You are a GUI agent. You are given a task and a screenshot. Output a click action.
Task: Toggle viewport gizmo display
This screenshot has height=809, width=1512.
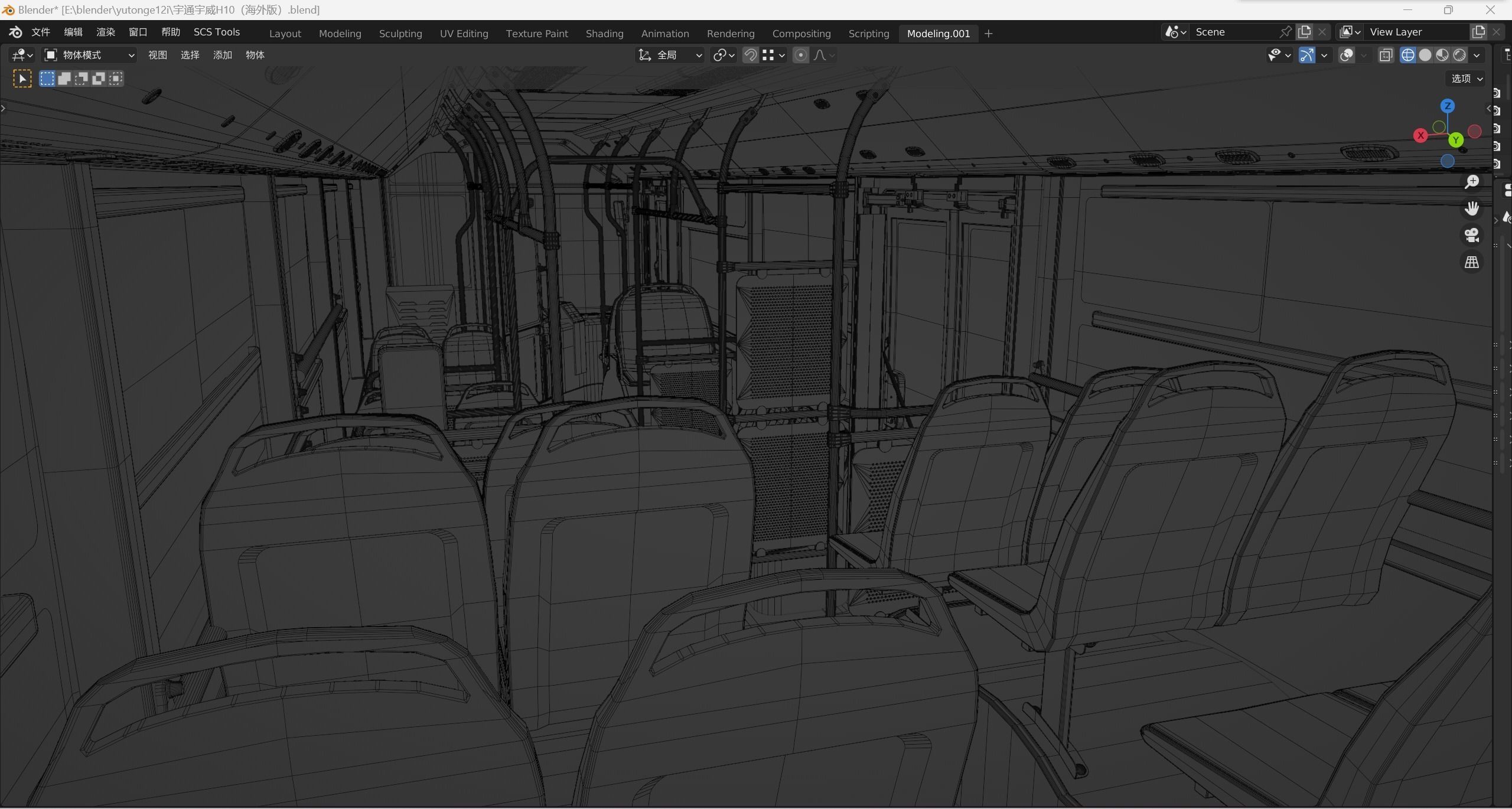point(1306,55)
